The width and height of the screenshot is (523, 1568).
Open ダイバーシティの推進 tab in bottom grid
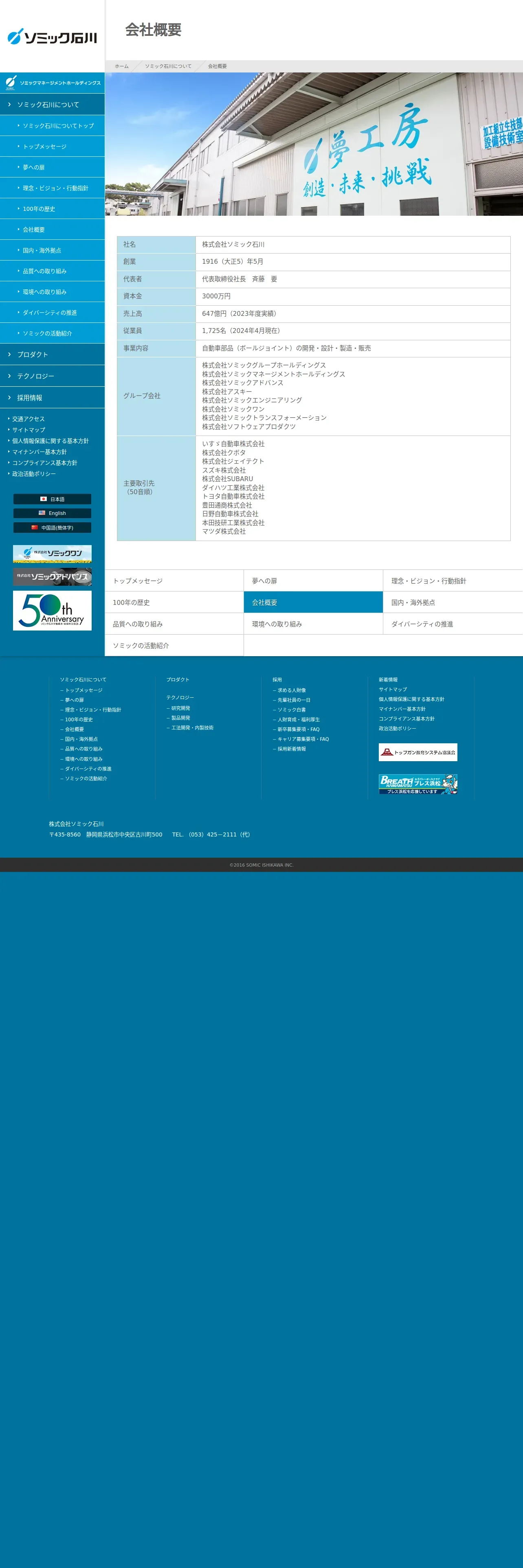pyautogui.click(x=453, y=624)
